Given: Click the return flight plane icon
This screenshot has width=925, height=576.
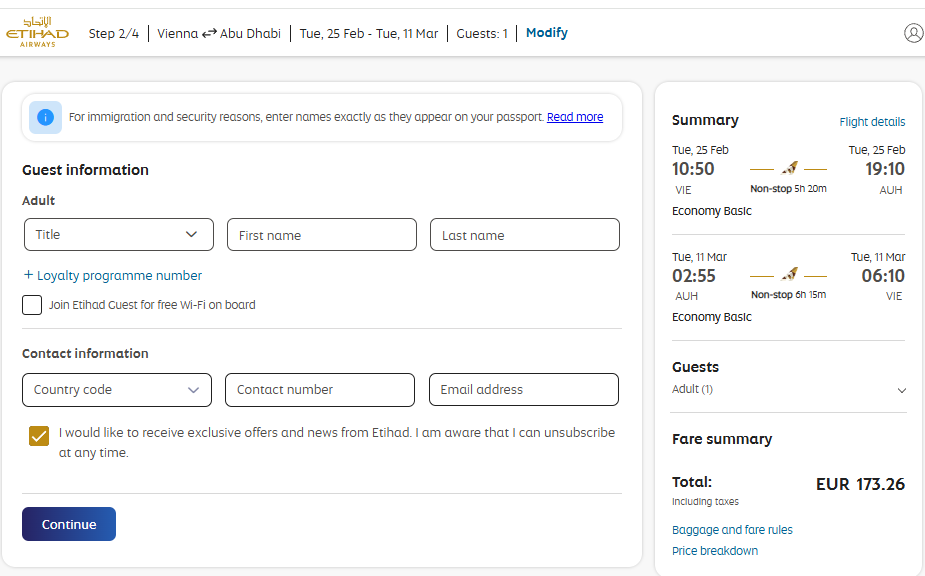Looking at the screenshot, I should pos(789,275).
